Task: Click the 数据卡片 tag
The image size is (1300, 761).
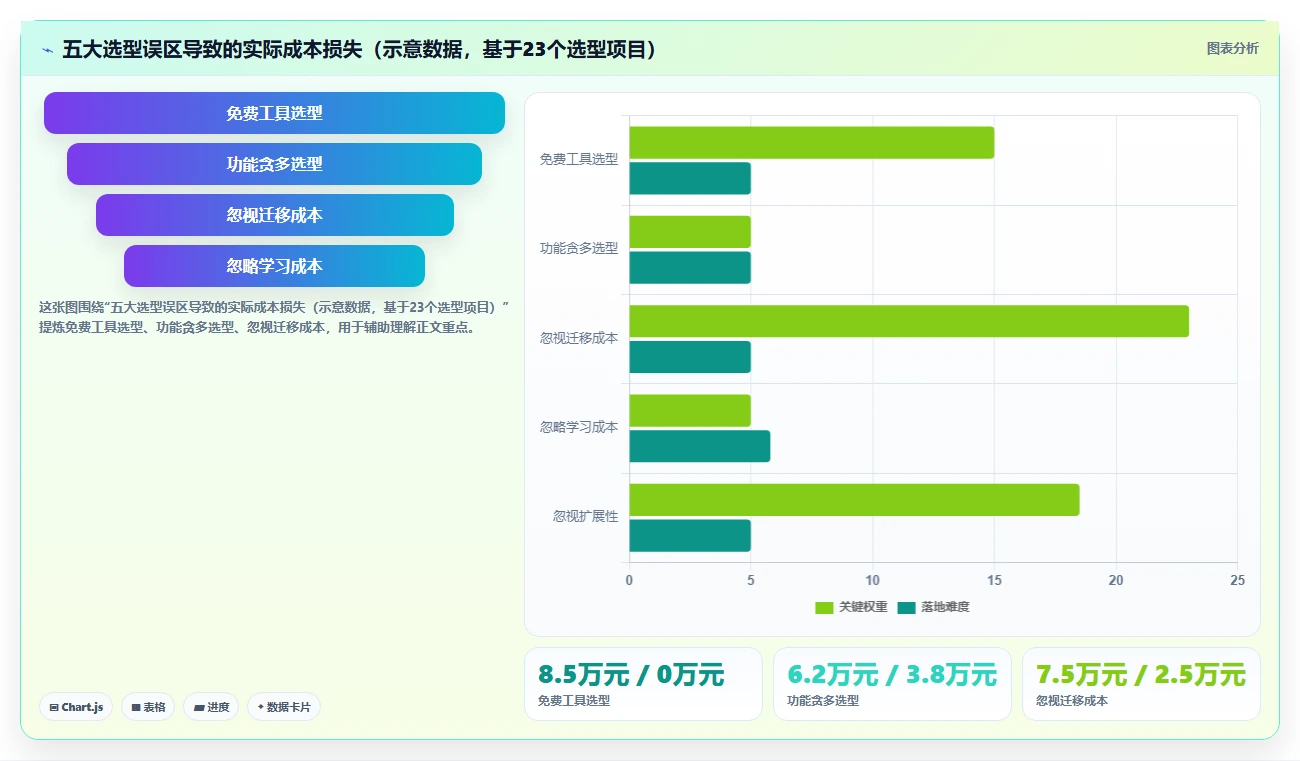Action: pos(284,707)
